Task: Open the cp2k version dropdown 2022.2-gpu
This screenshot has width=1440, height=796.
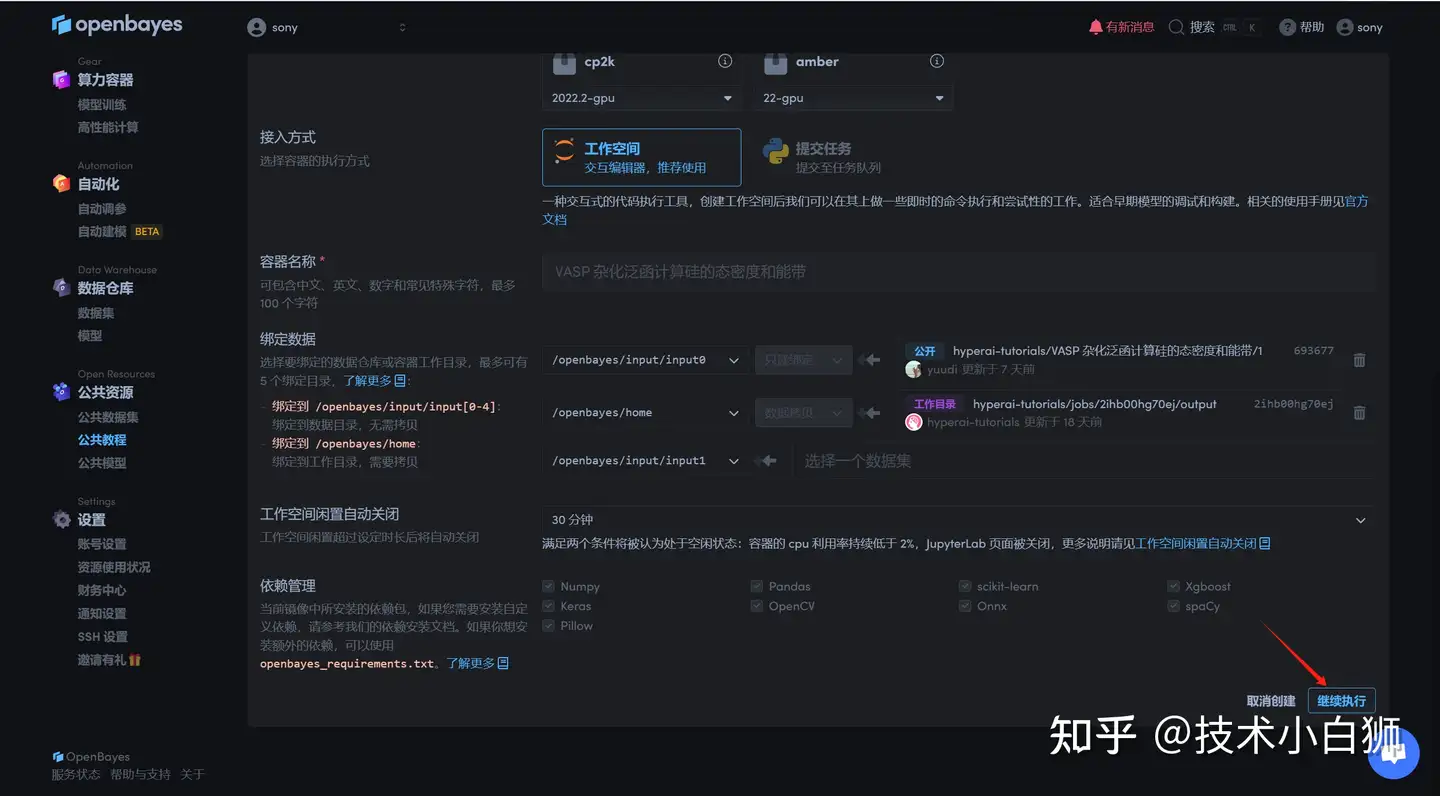Action: [641, 98]
